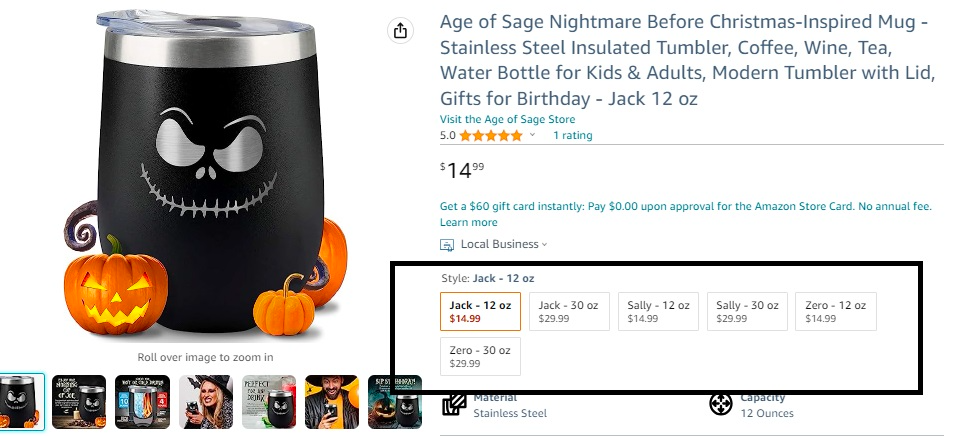Click the share icon beside product image
Screen dimensions: 953x436
coord(401,31)
